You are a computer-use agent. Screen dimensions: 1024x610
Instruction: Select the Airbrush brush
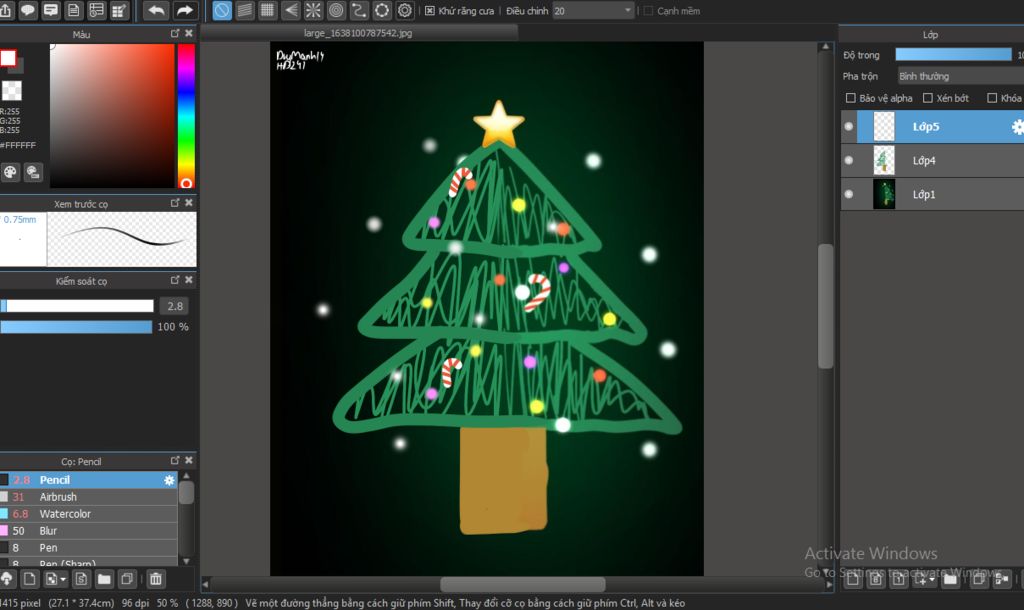89,497
